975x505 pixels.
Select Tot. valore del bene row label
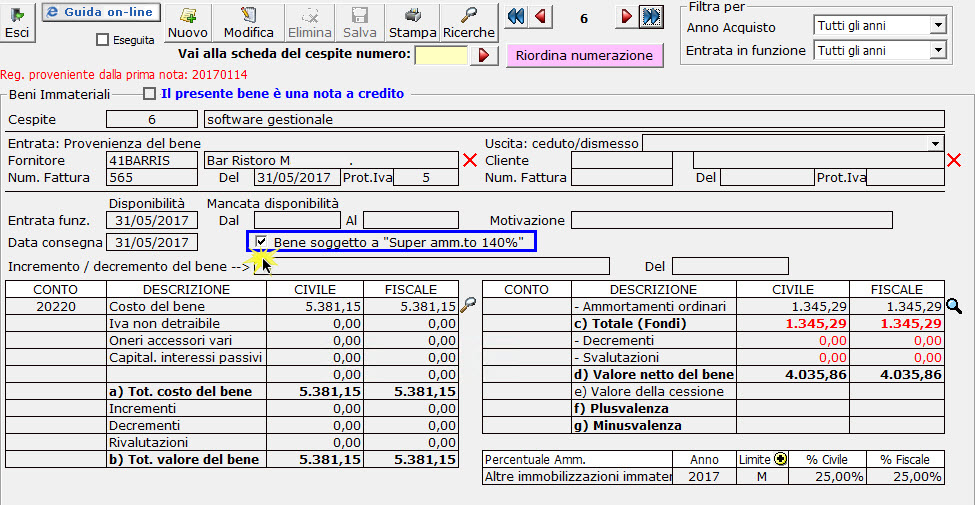coord(187,460)
